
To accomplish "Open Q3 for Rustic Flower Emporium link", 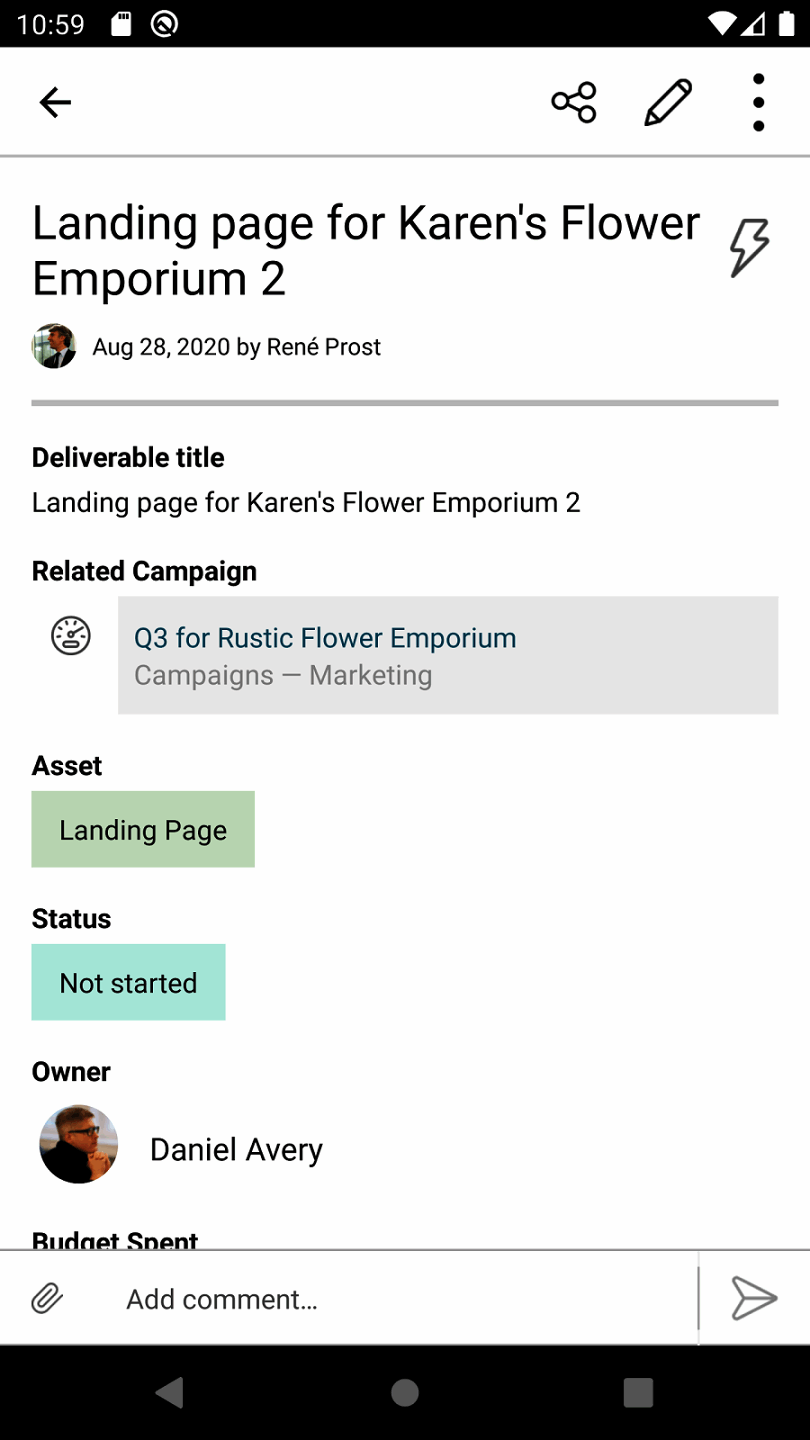I will click(x=325, y=638).
